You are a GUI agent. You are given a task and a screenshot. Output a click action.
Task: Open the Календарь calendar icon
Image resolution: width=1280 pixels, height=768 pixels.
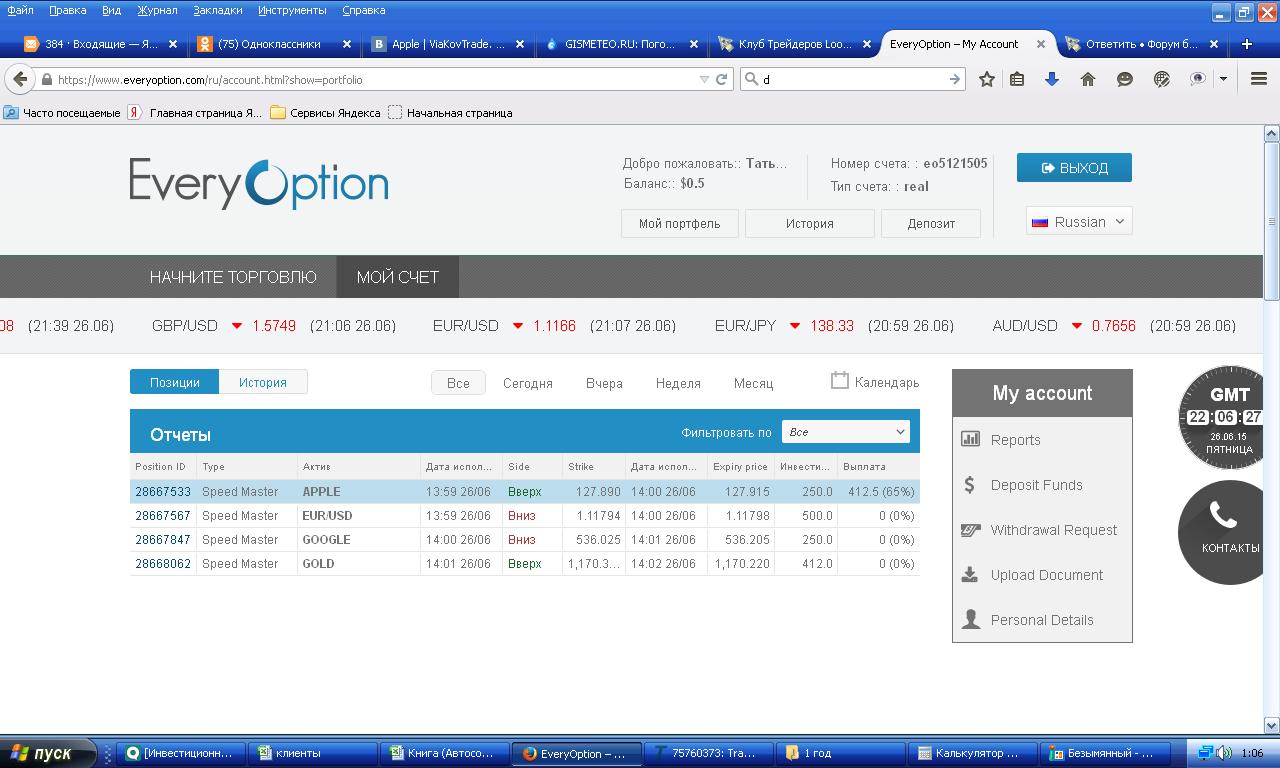click(840, 381)
